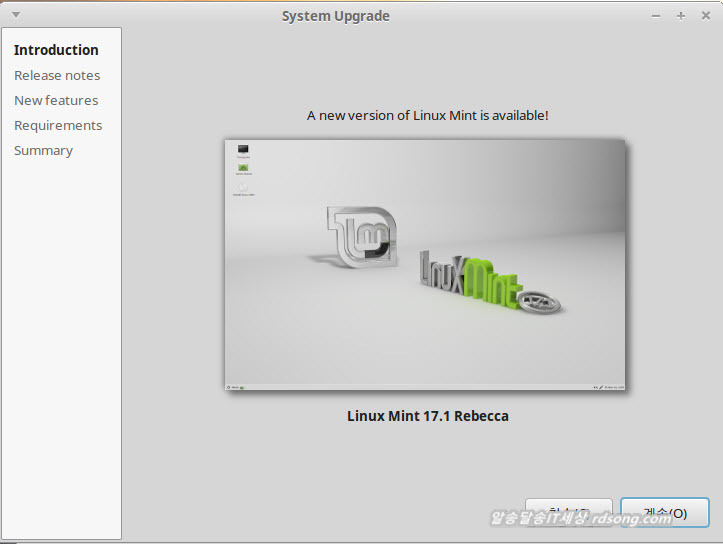Switch to the Requirements step
This screenshot has width=723, height=544.
point(58,125)
